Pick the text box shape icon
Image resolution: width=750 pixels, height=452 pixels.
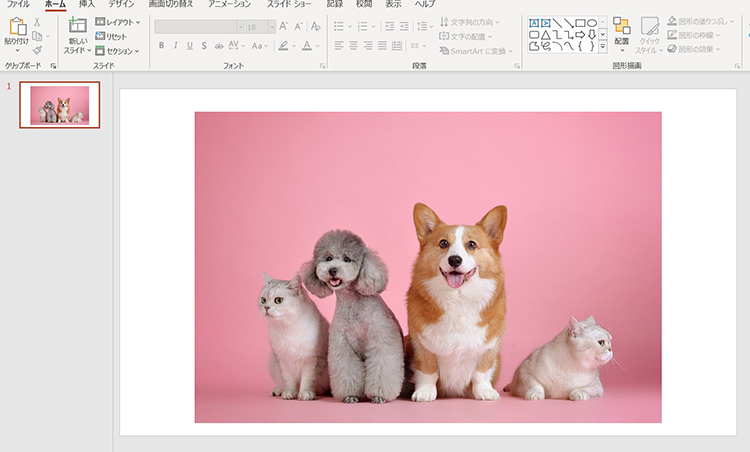tap(534, 22)
